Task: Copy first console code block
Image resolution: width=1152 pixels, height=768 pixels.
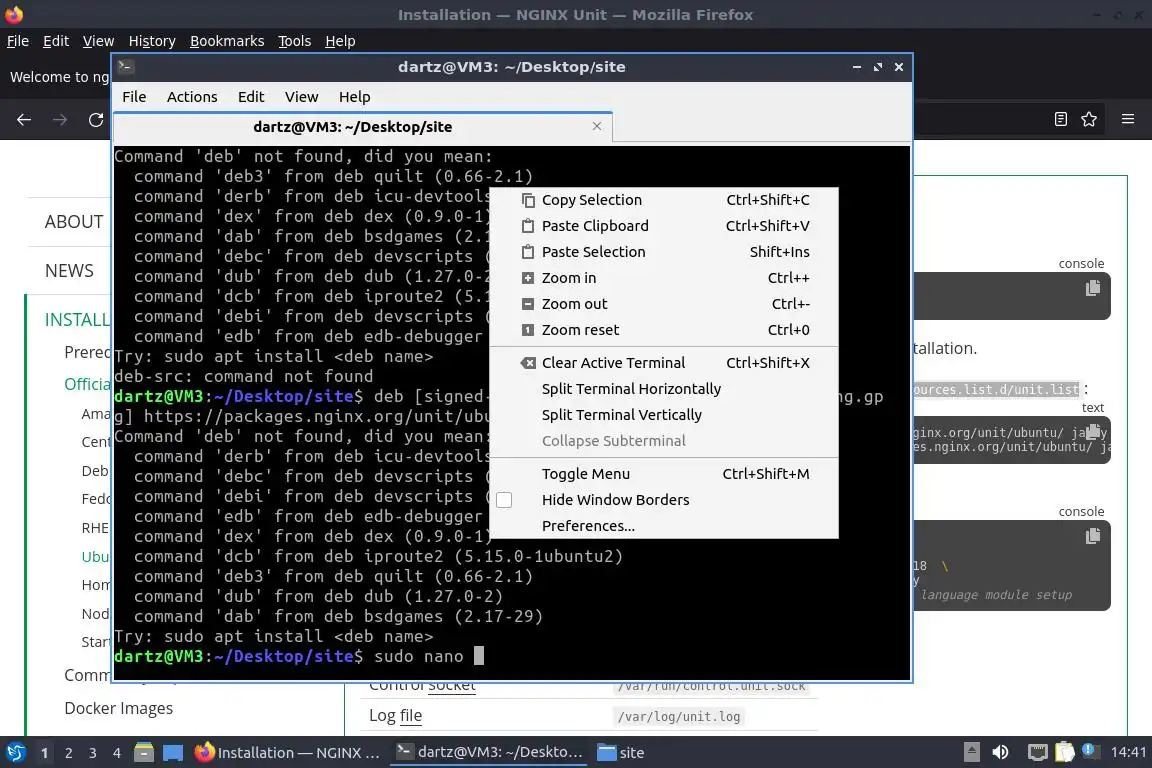Action: point(1092,288)
